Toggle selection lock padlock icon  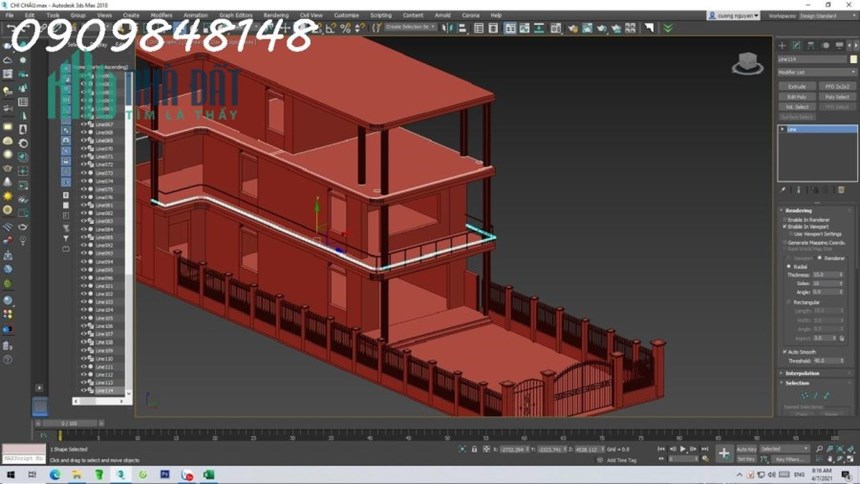(x=474, y=449)
